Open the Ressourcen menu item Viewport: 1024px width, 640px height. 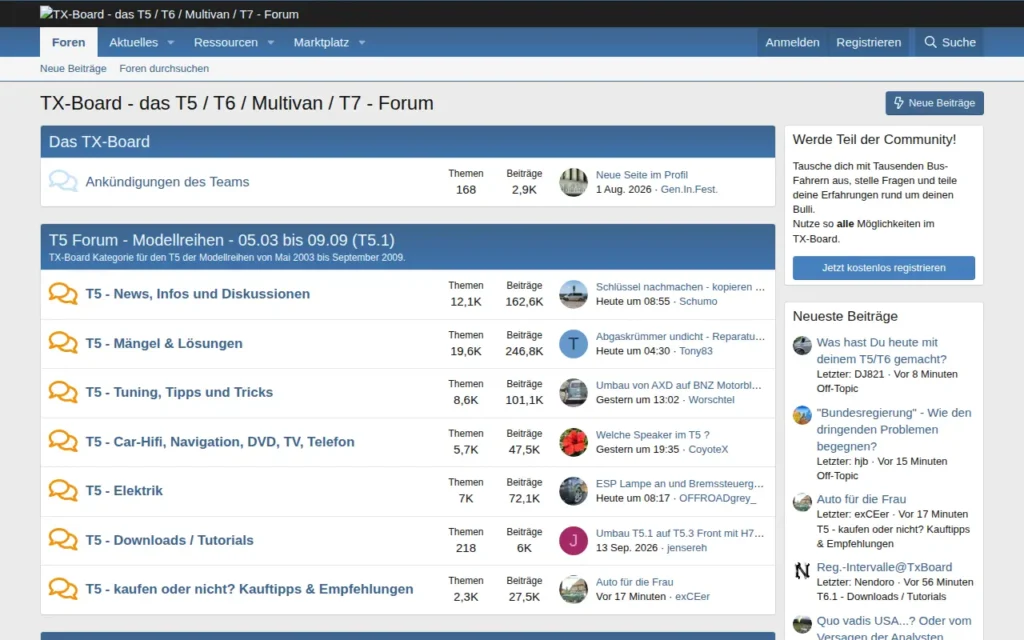tap(225, 42)
